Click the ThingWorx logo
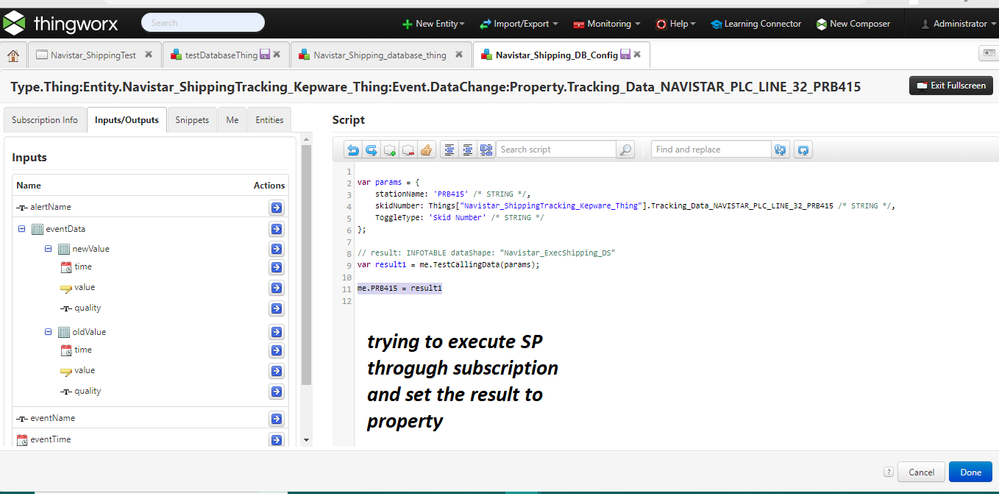The image size is (999, 494). click(x=60, y=24)
